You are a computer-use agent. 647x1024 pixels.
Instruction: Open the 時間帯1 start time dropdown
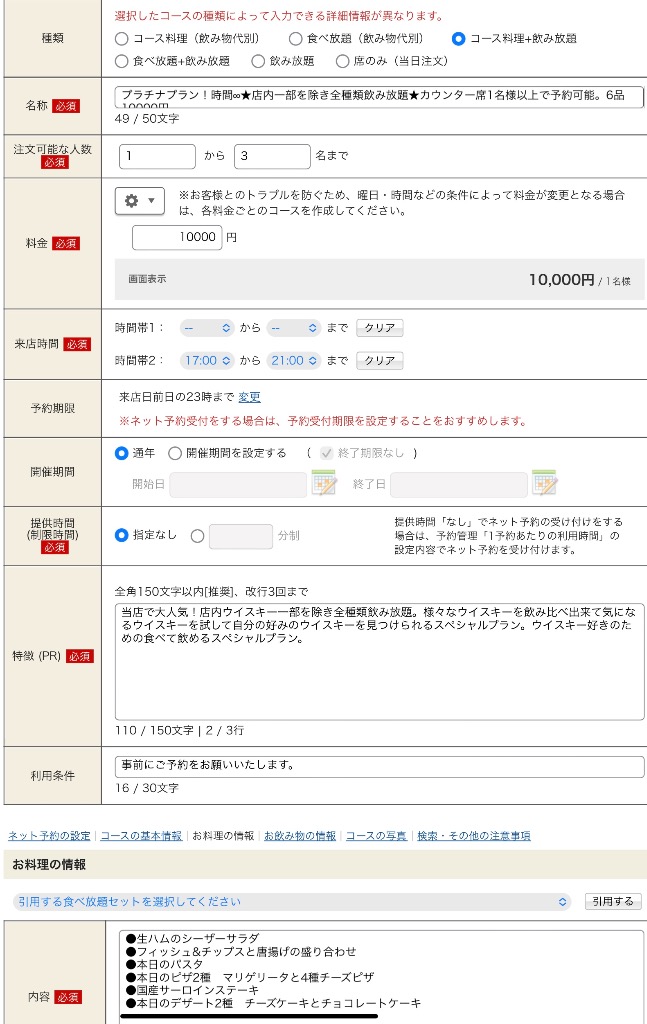[x=207, y=328]
